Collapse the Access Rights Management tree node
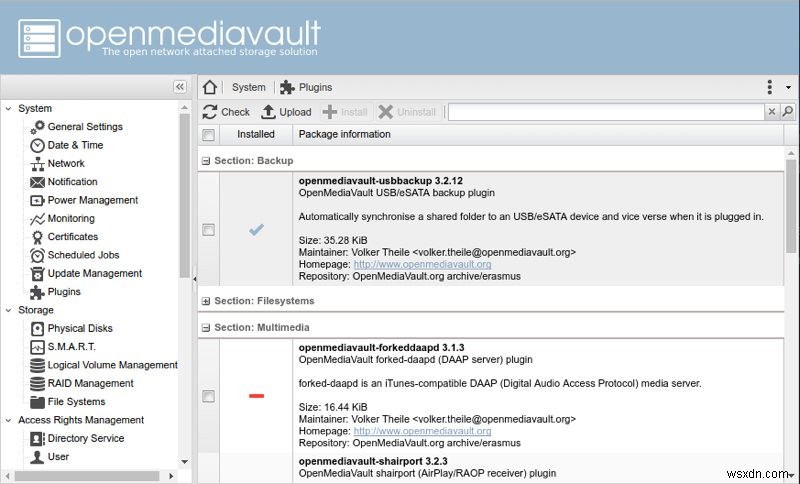Screen dimensions: 800x484 [x=8, y=420]
